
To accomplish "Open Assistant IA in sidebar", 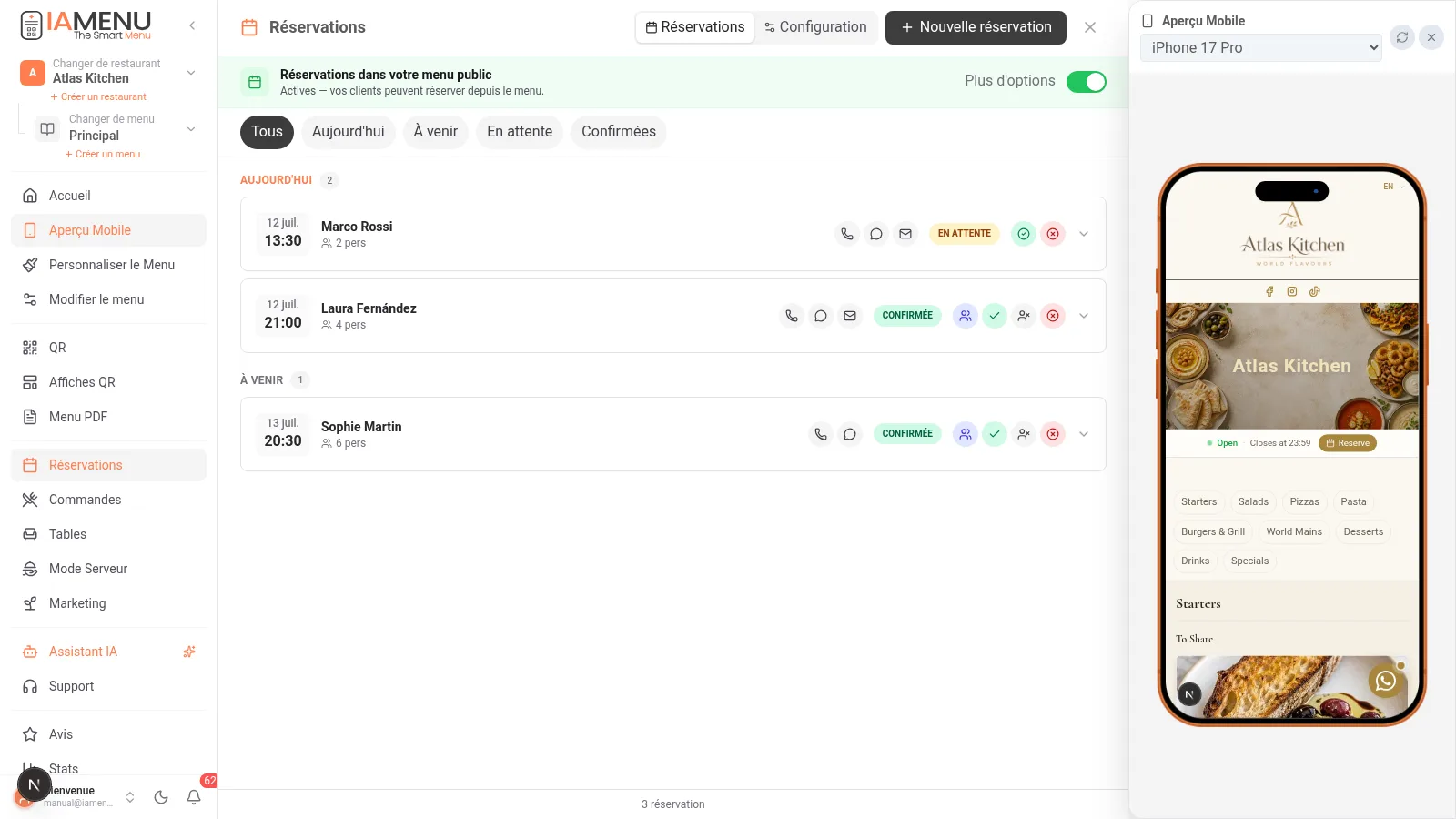I will click(x=109, y=652).
